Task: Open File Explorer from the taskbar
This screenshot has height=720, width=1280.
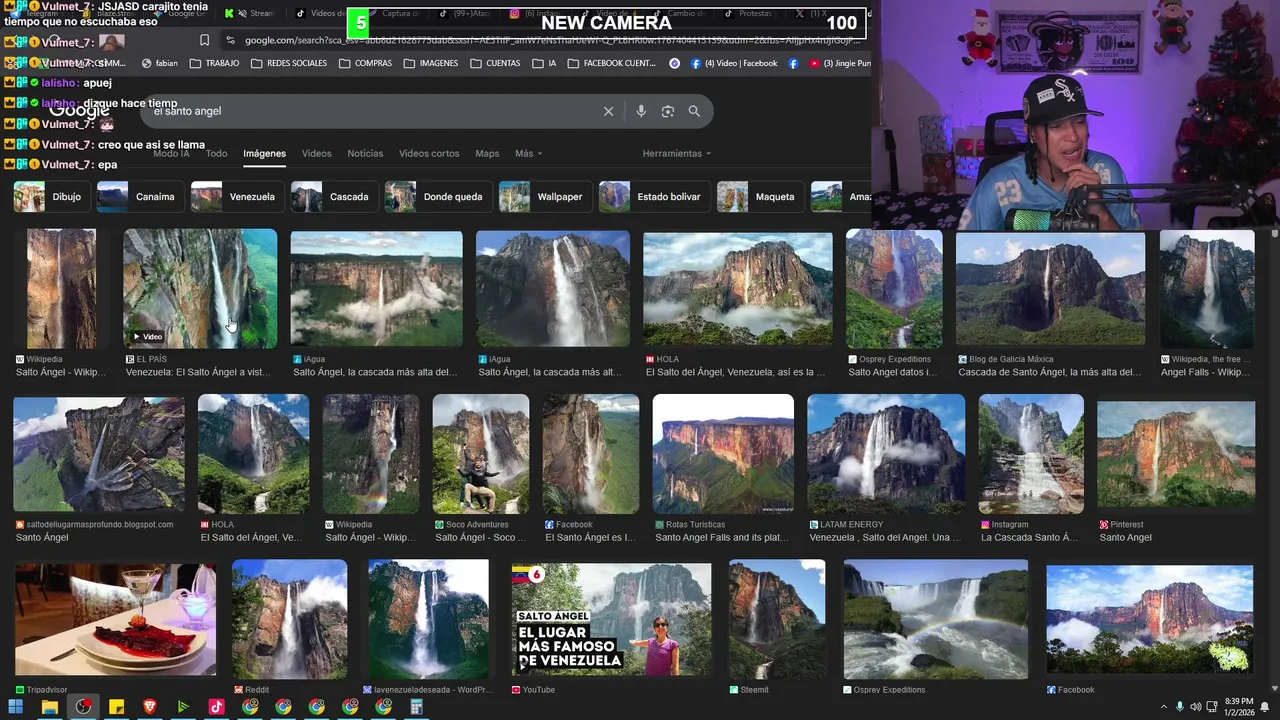Action: tap(49, 707)
